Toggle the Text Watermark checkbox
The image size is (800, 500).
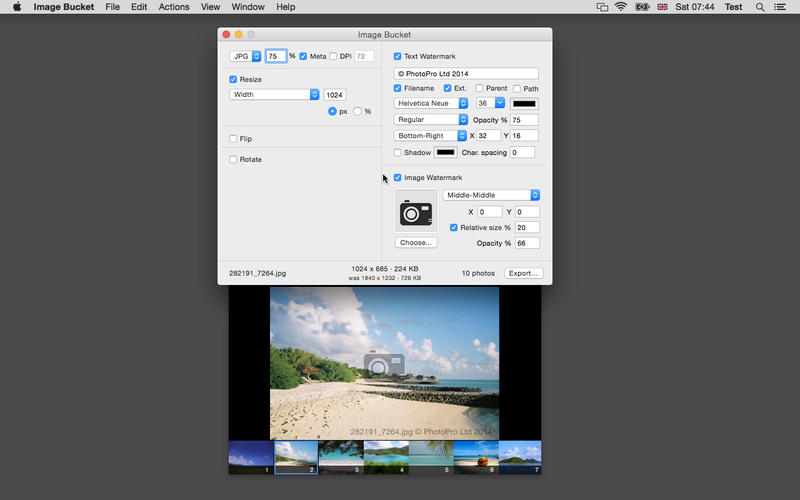(x=397, y=56)
